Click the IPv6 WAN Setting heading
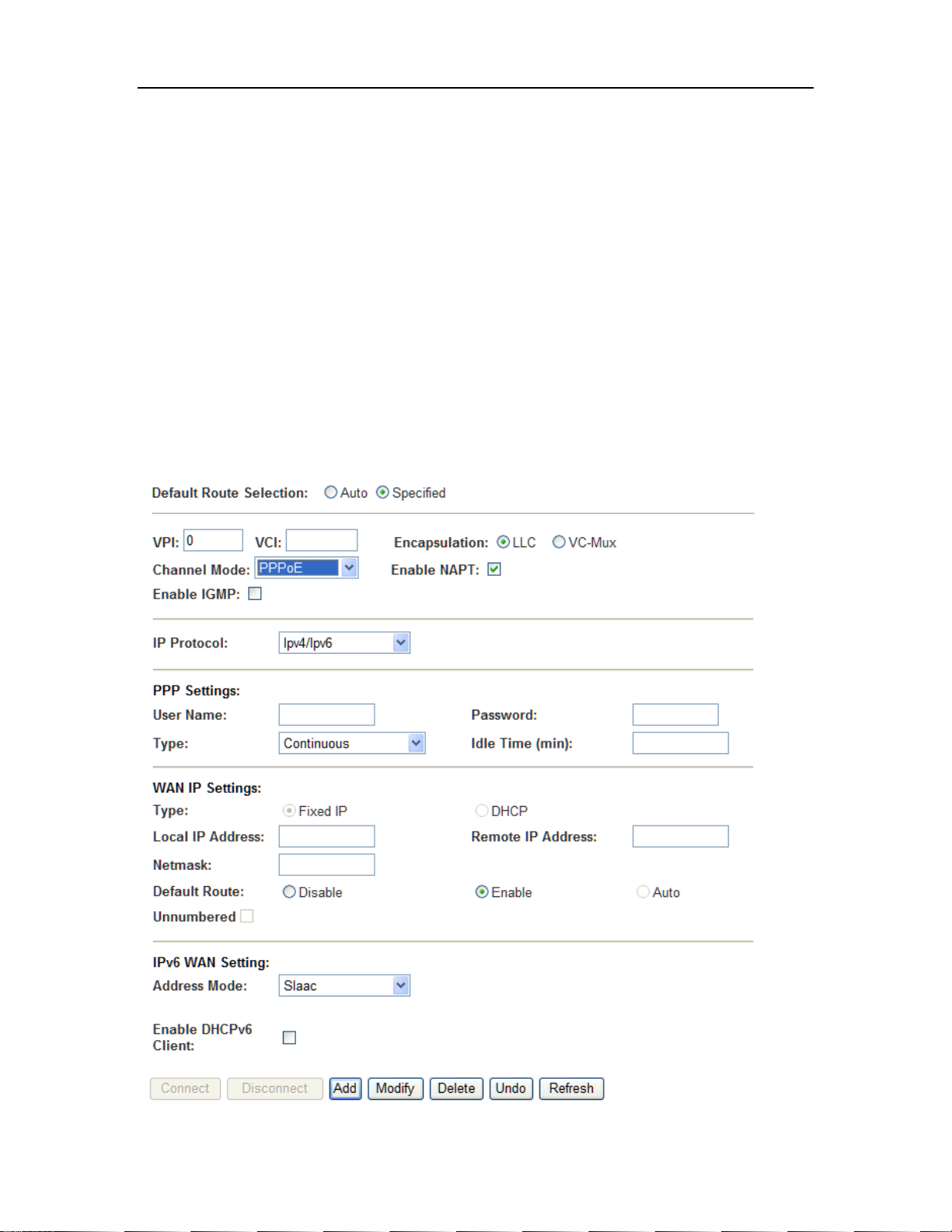 (x=211, y=962)
